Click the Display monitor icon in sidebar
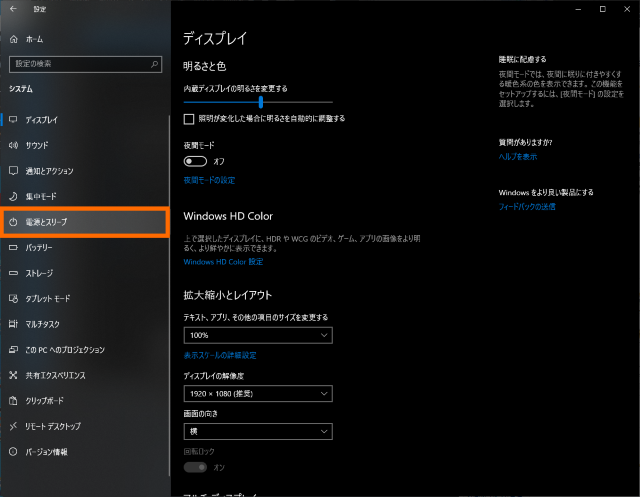 pos(14,120)
